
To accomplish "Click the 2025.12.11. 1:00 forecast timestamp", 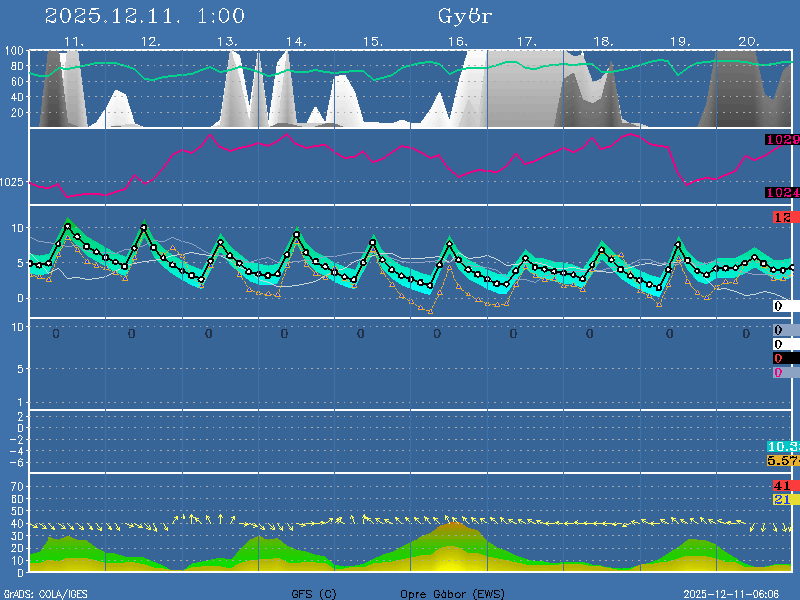I will click(145, 16).
